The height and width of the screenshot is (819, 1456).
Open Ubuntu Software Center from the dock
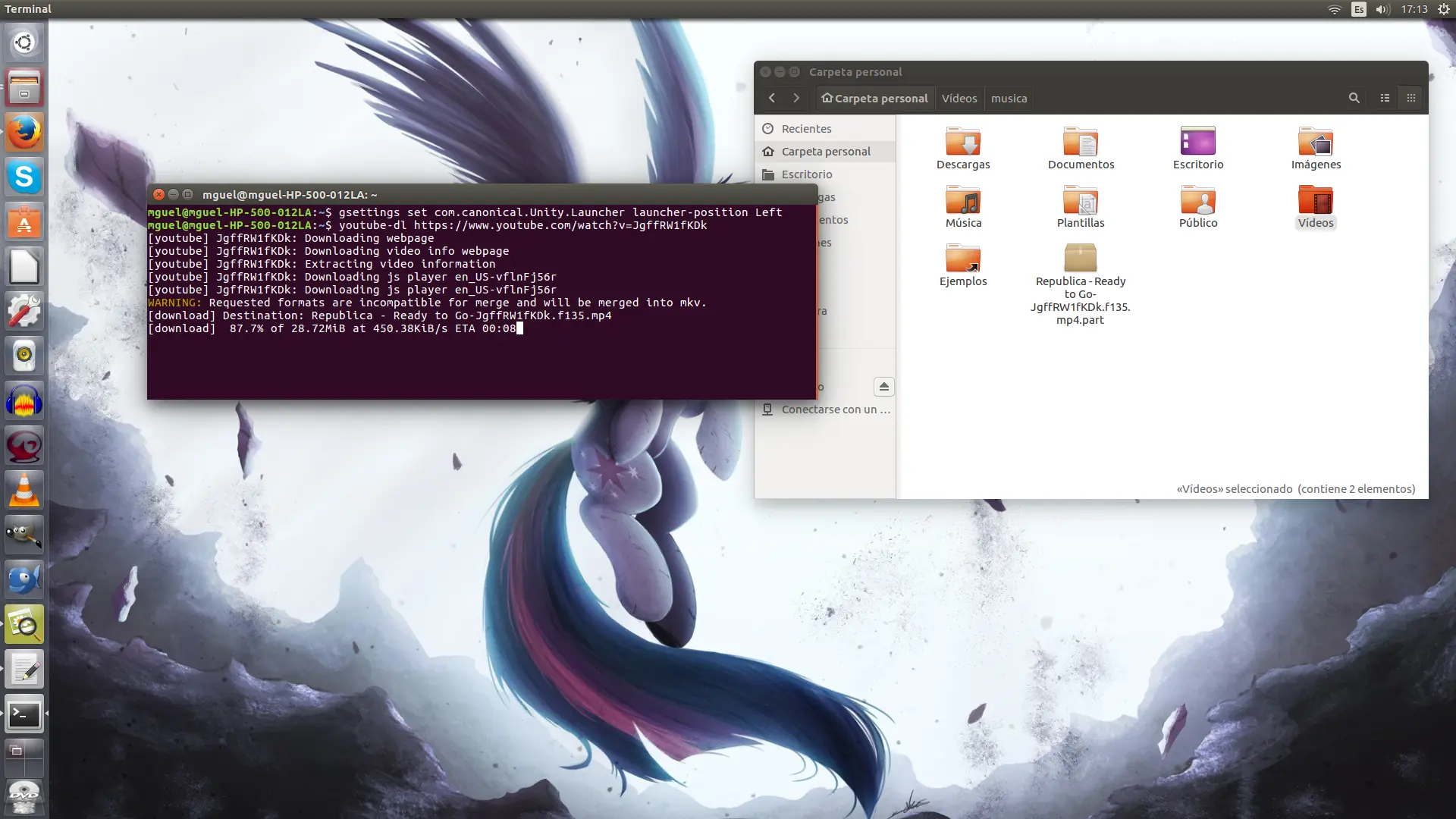click(24, 221)
